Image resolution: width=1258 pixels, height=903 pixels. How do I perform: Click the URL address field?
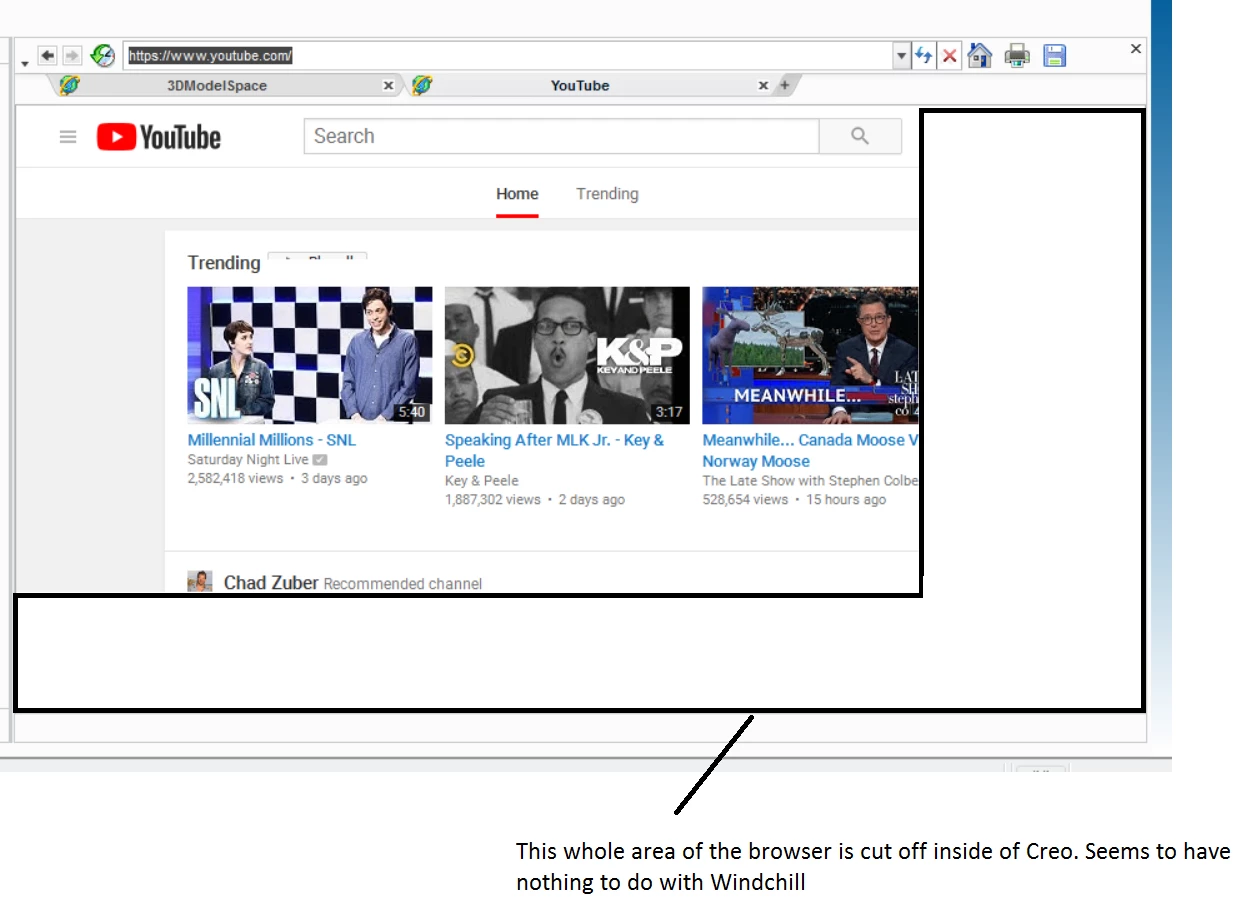point(508,56)
